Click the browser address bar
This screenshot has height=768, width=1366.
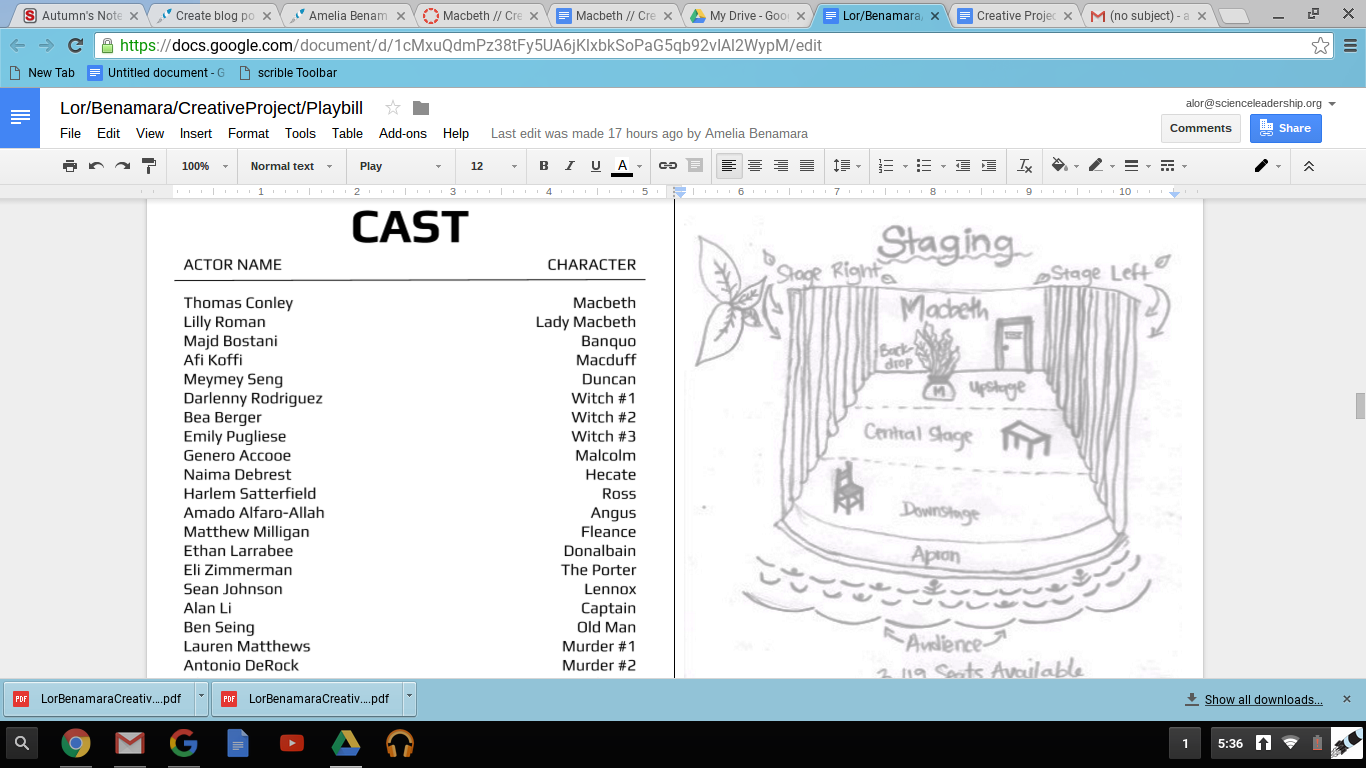click(700, 46)
